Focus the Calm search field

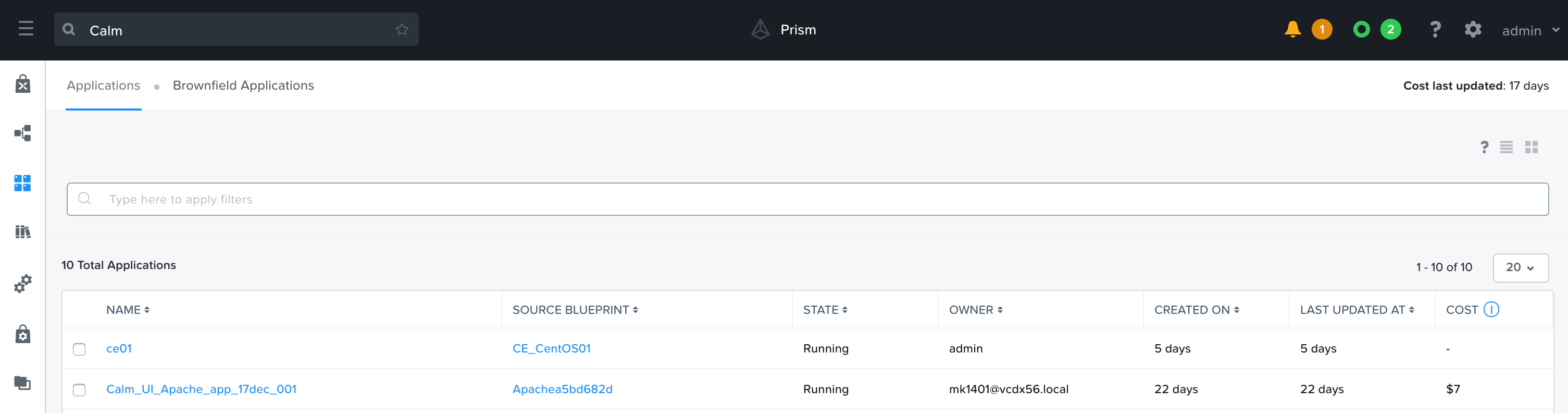click(x=236, y=29)
